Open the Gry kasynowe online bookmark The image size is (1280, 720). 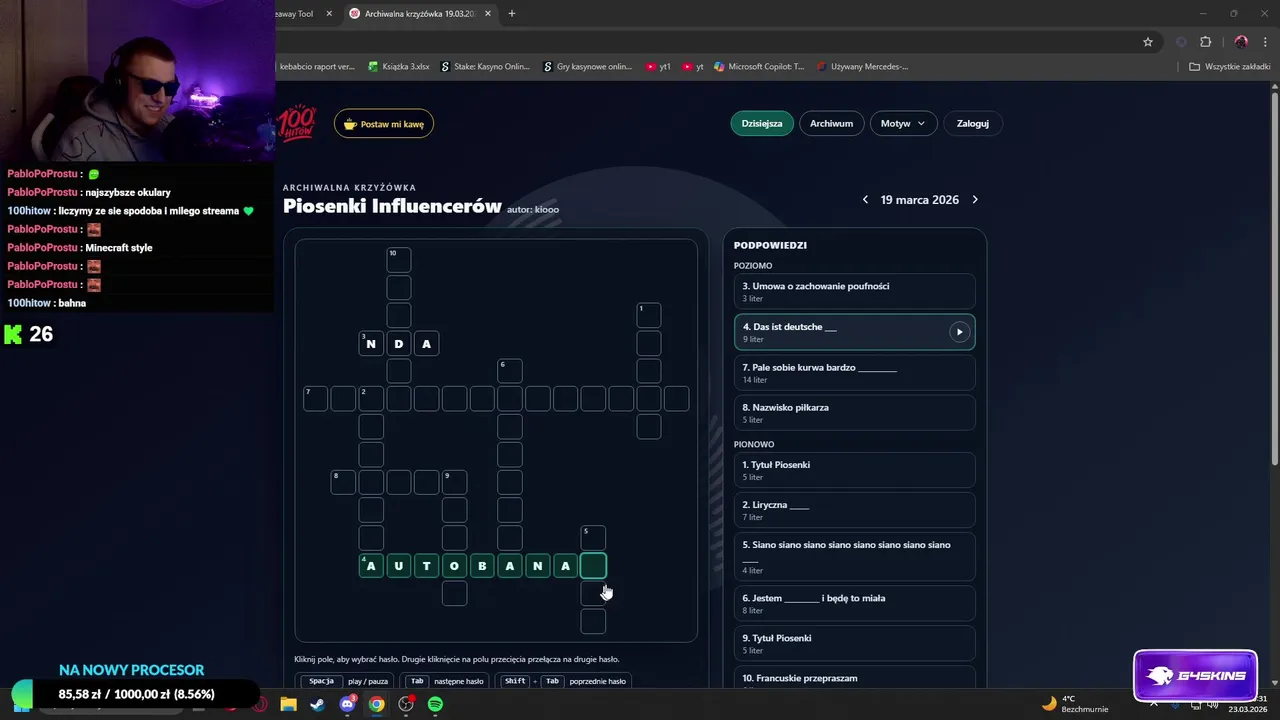tap(588, 67)
